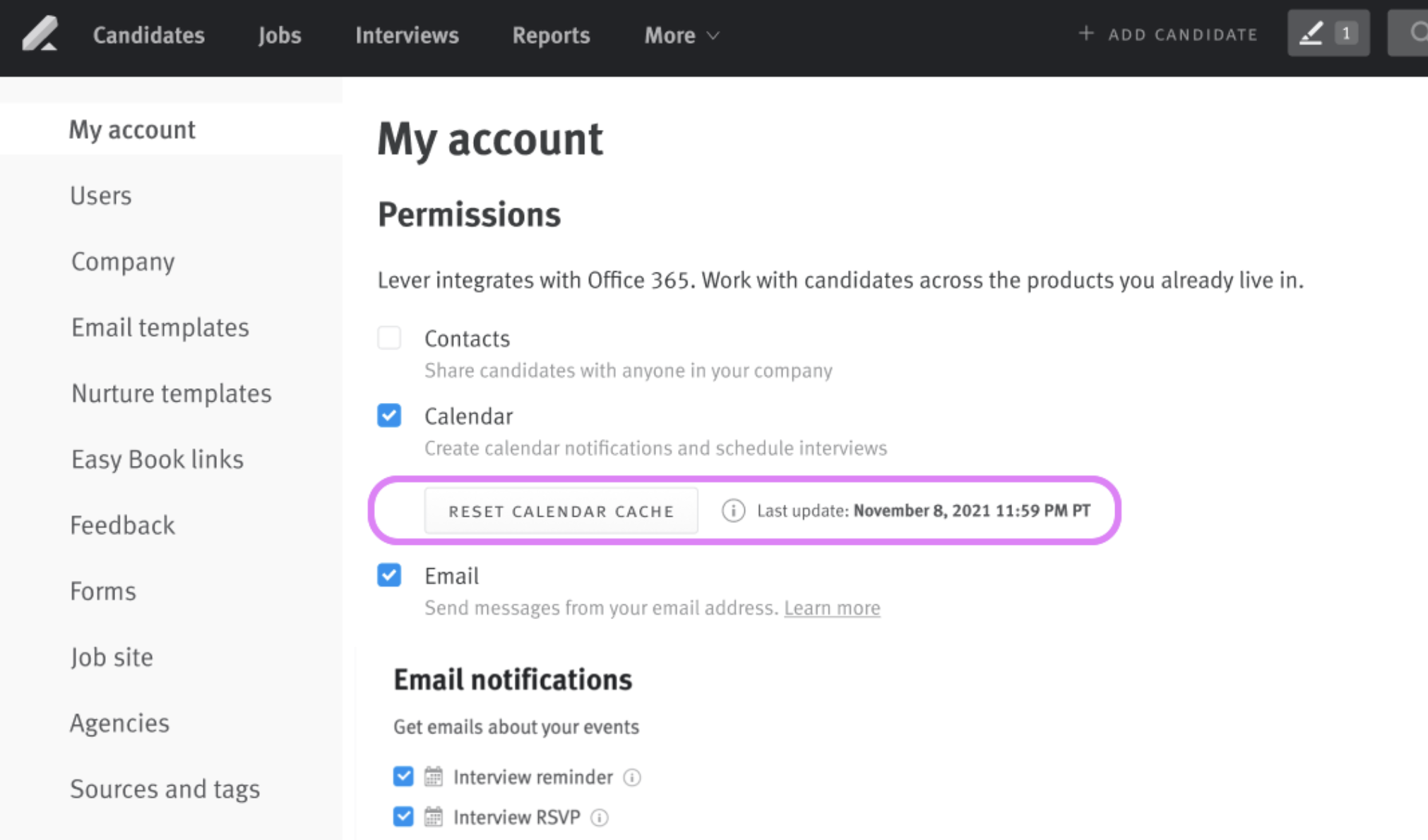Click the info icon next to Interview RSVP
Screen dimensions: 1428x840
click(x=600, y=817)
